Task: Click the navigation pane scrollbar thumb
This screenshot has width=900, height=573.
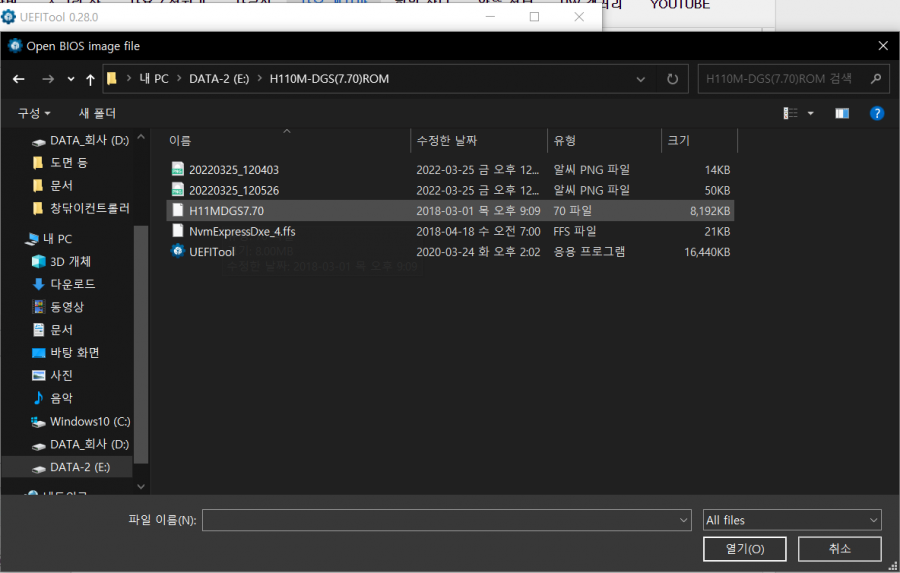Action: 141,344
